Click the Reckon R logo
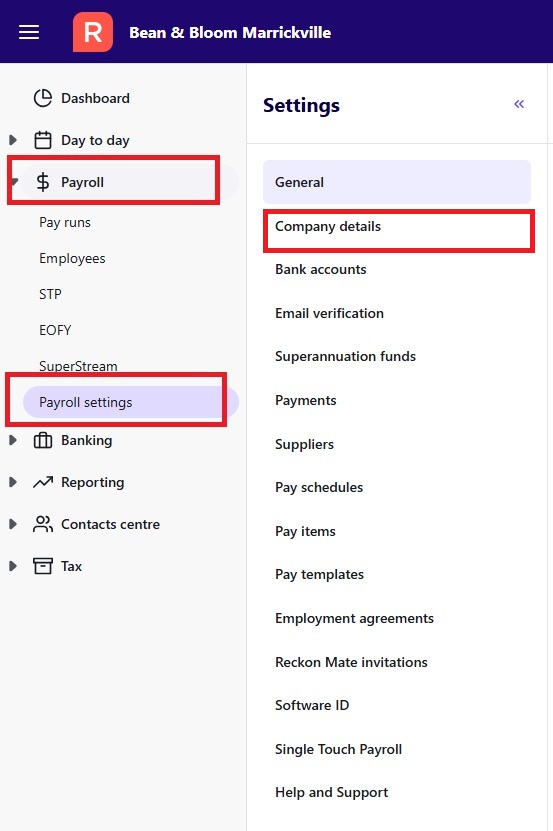The width and height of the screenshot is (553, 831). pos(93,32)
